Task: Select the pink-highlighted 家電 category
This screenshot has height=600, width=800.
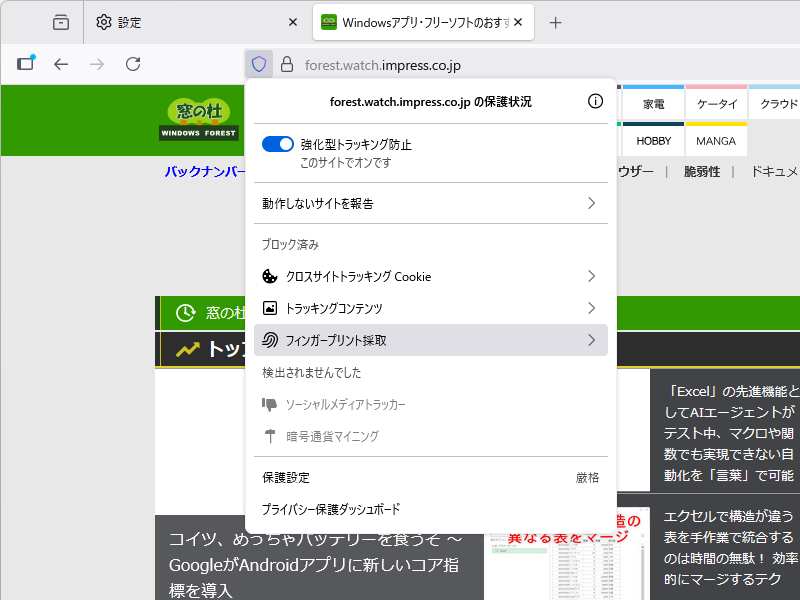Action: tap(652, 101)
